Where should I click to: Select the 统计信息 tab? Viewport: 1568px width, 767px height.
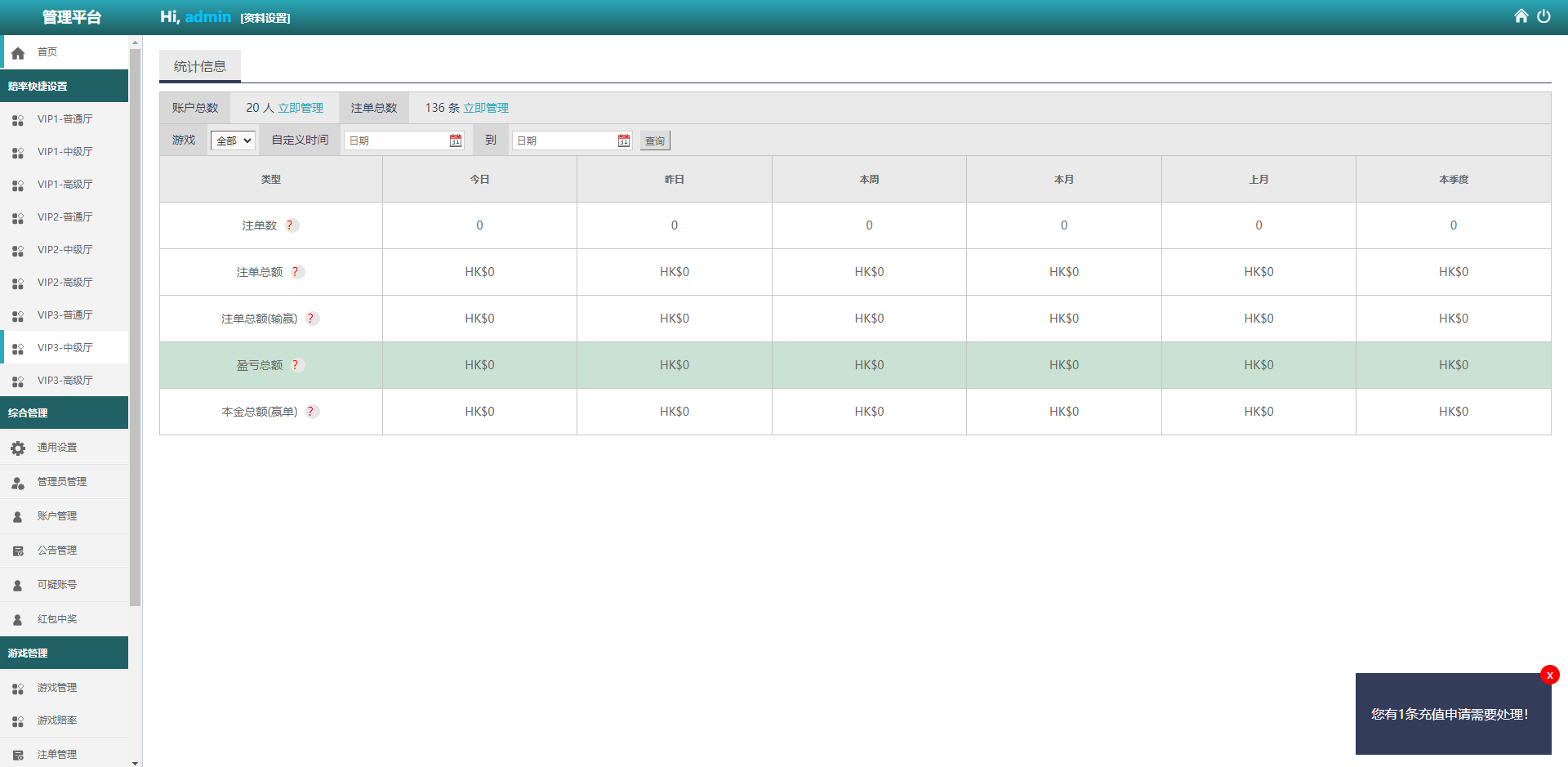pyautogui.click(x=200, y=66)
